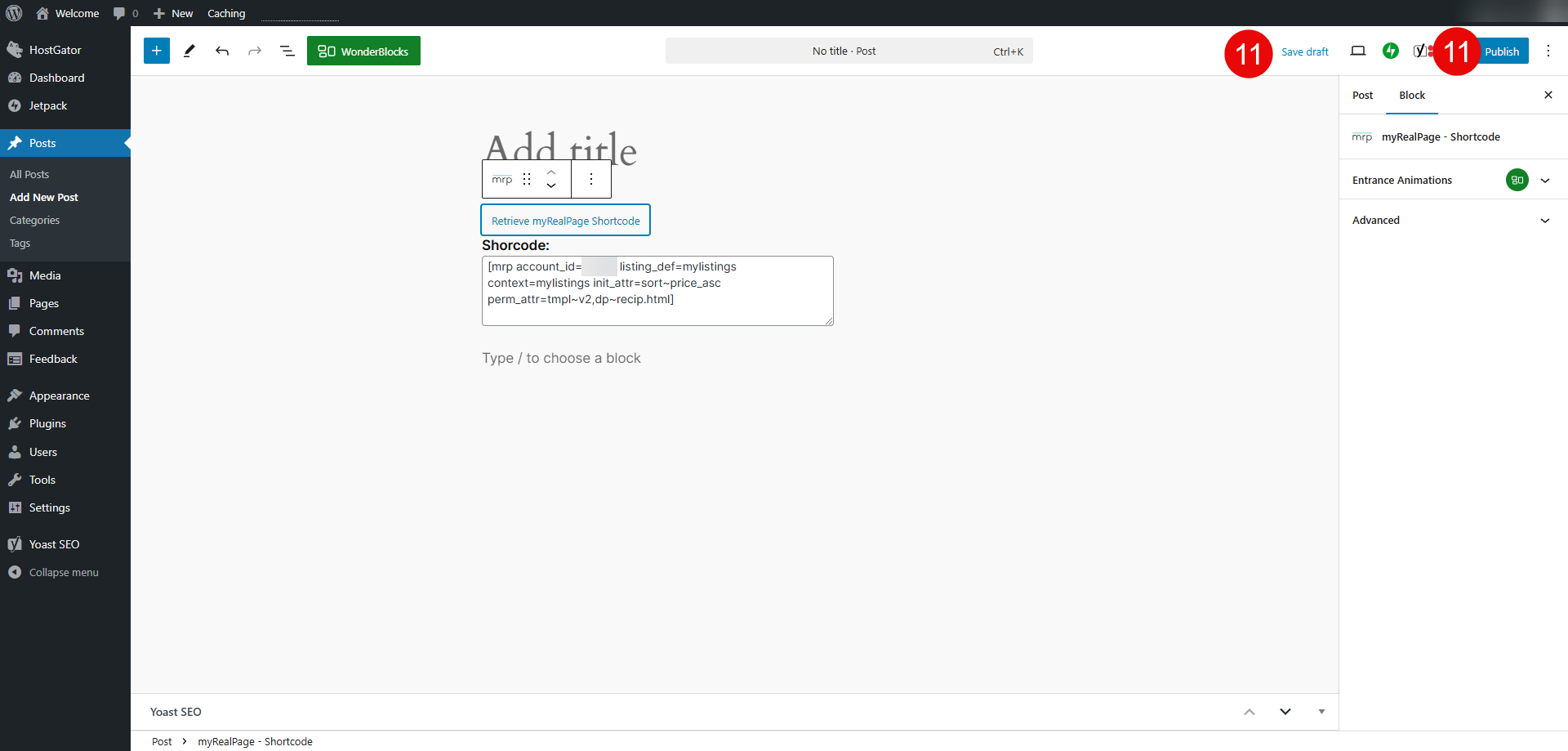This screenshot has width=1568, height=751.
Task: Open the Plugins menu
Action: 65,423
